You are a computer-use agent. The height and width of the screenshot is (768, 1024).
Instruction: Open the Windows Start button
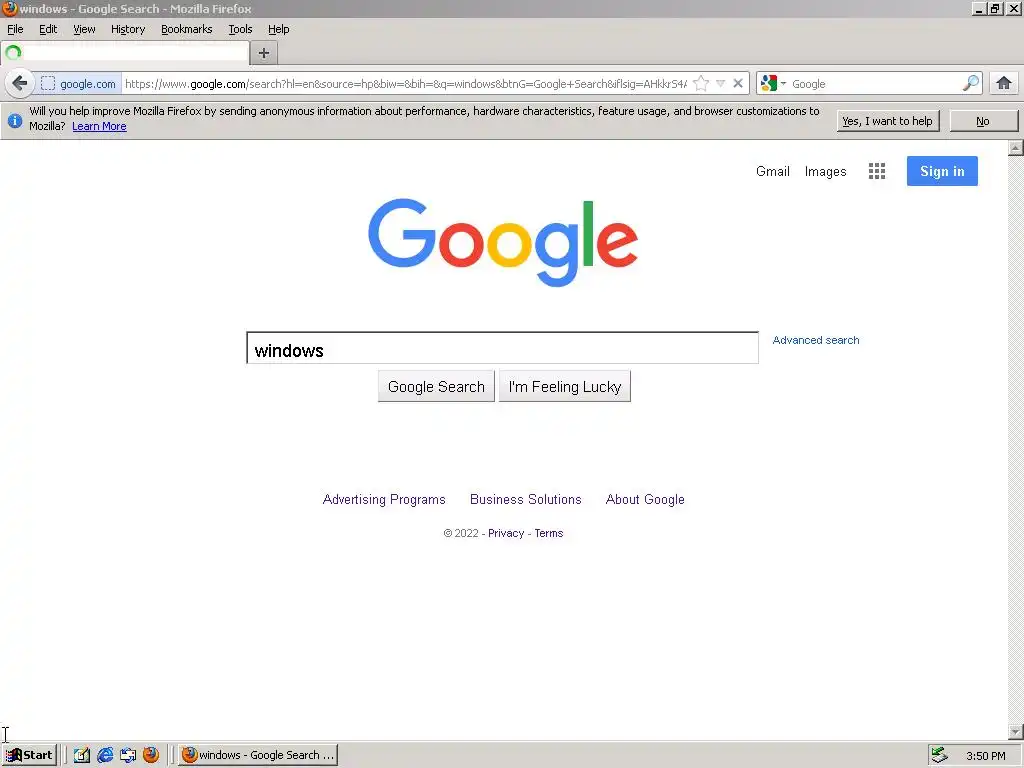(29, 755)
